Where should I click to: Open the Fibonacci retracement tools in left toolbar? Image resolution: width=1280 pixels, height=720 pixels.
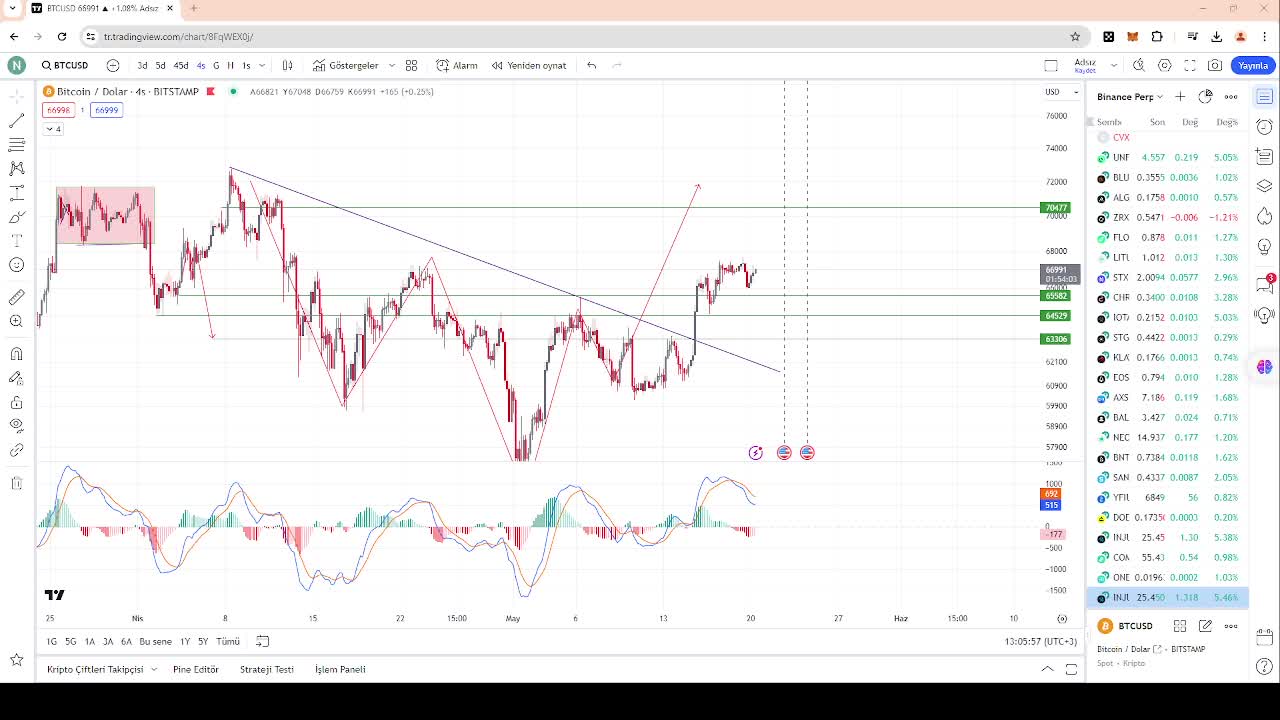tap(16, 144)
